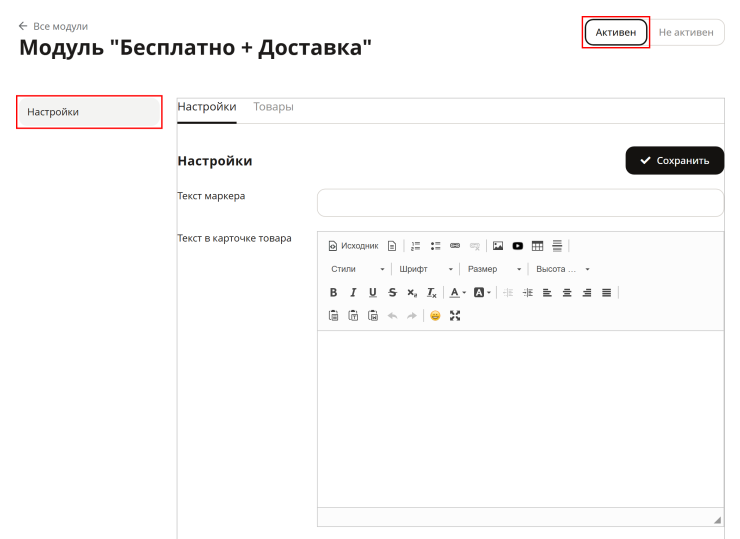Image resolution: width=740 pixels, height=539 pixels.
Task: Insert a numbered list
Action: [415, 246]
